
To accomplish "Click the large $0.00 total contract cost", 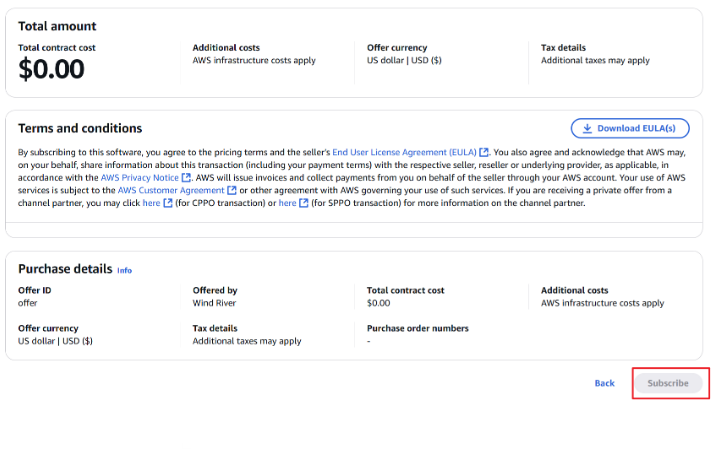I will pyautogui.click(x=52, y=69).
